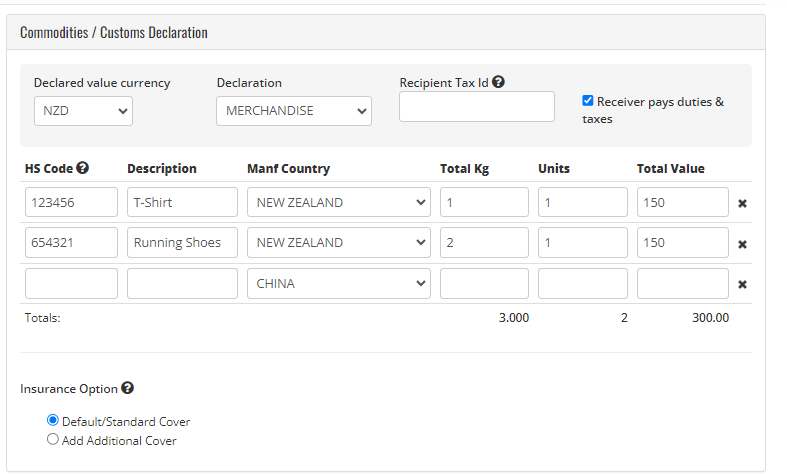The height and width of the screenshot is (474, 787).
Task: Open the T-Shirt row Manf Country dropdown
Action: pyautogui.click(x=339, y=202)
